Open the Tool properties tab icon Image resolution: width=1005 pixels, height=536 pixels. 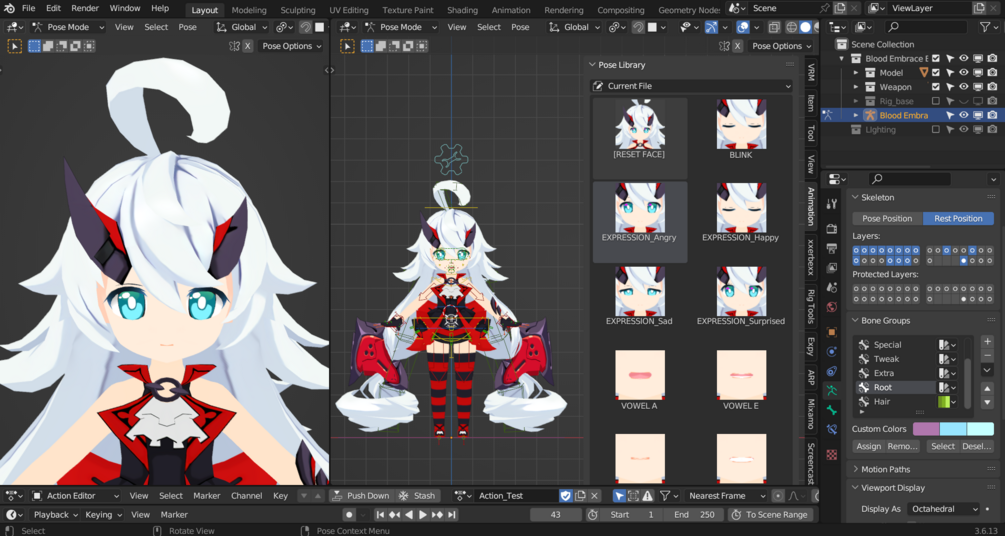(x=832, y=205)
